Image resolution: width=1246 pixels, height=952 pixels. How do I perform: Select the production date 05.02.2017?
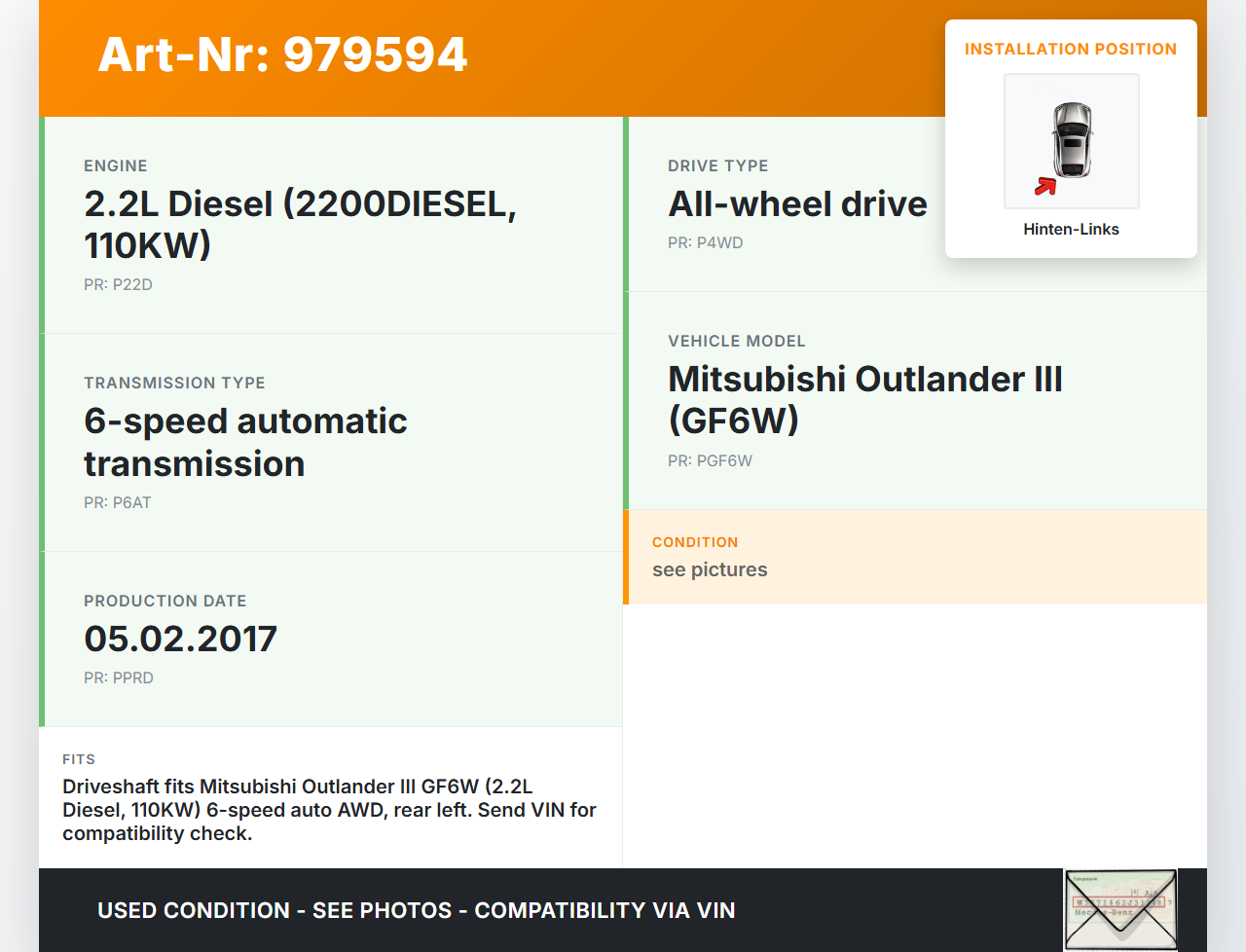[x=180, y=640]
